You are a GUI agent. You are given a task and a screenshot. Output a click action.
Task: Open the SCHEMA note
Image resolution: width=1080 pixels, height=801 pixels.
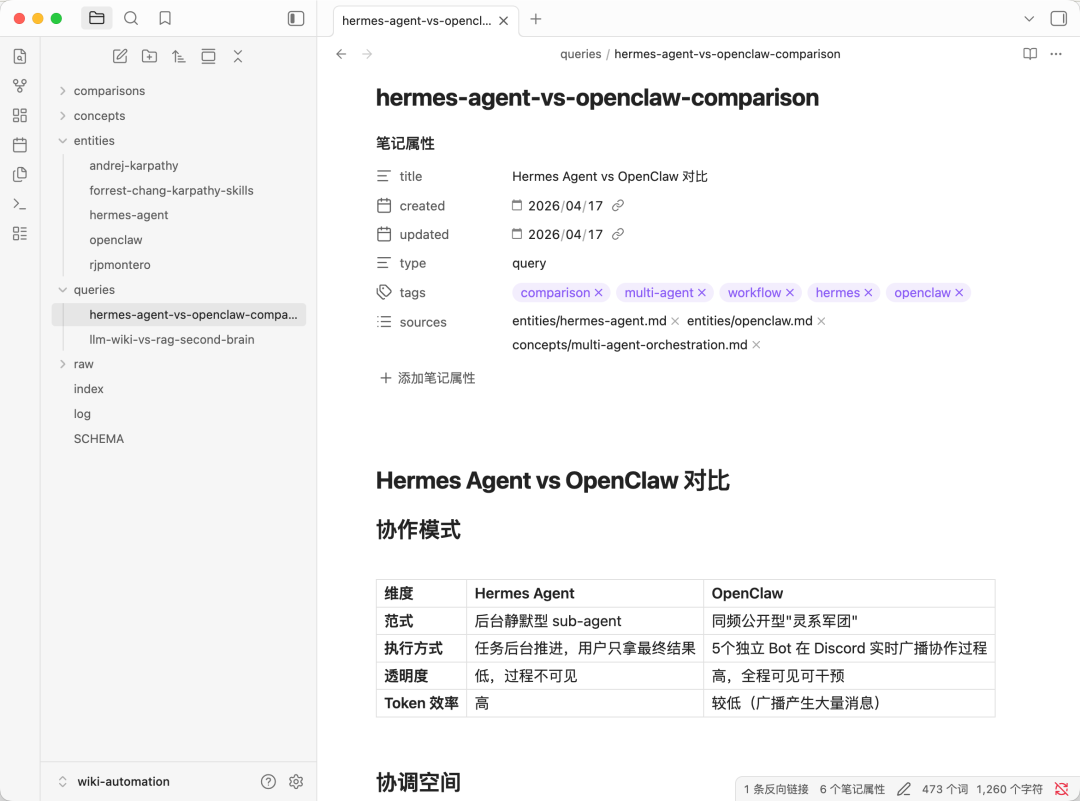[x=98, y=439]
